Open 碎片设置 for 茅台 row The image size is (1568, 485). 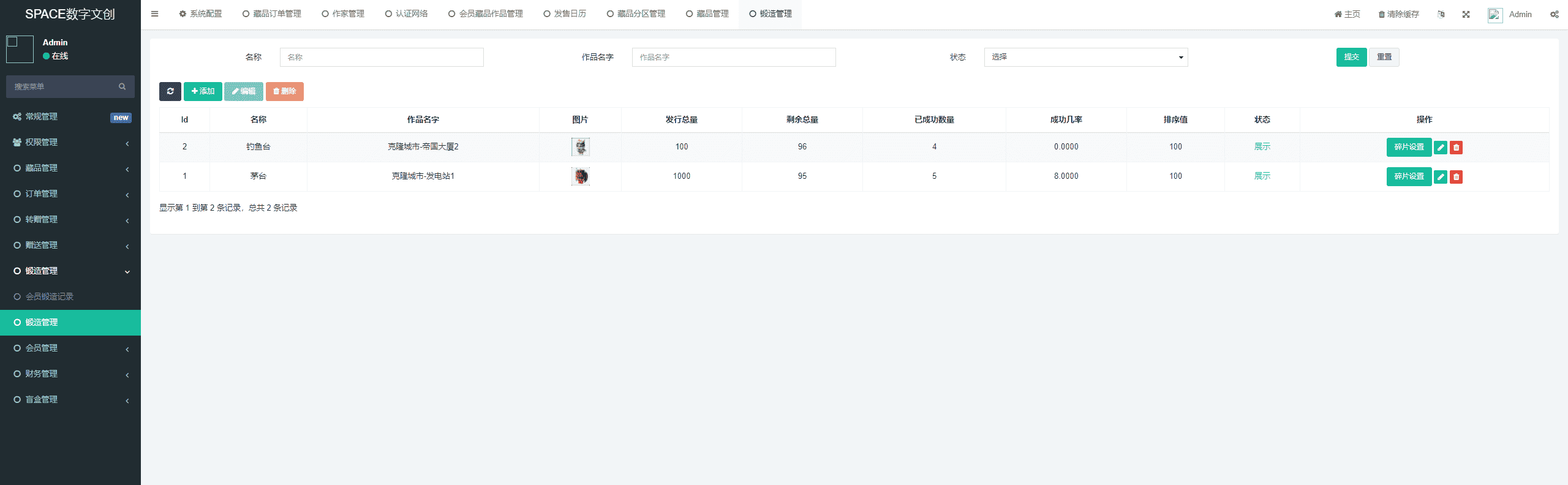point(1409,176)
